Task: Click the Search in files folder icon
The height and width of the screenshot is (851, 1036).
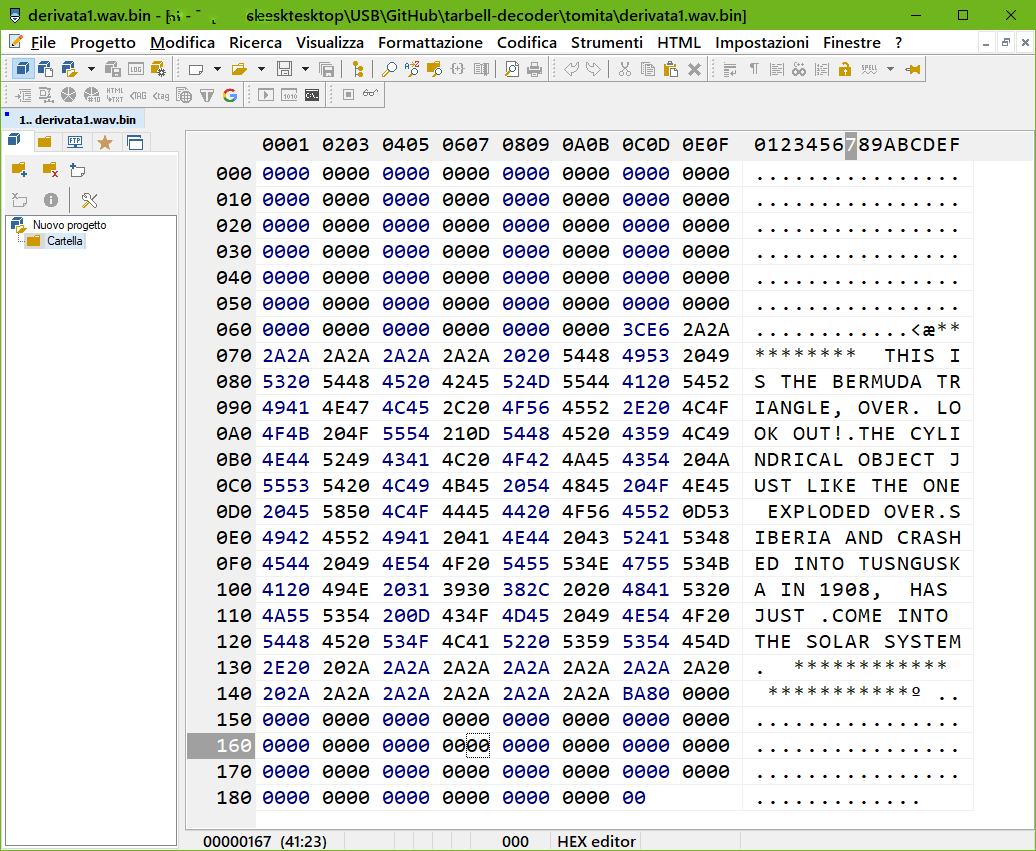Action: click(435, 69)
